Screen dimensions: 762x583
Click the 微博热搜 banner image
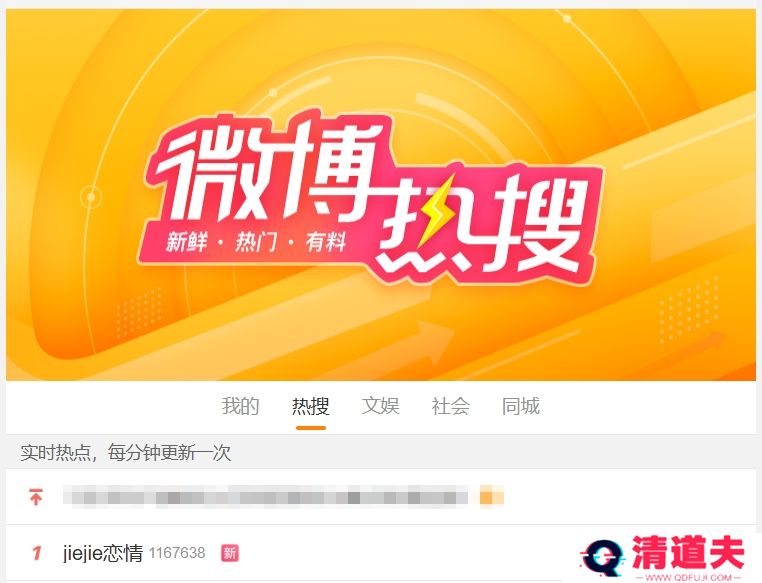click(381, 195)
